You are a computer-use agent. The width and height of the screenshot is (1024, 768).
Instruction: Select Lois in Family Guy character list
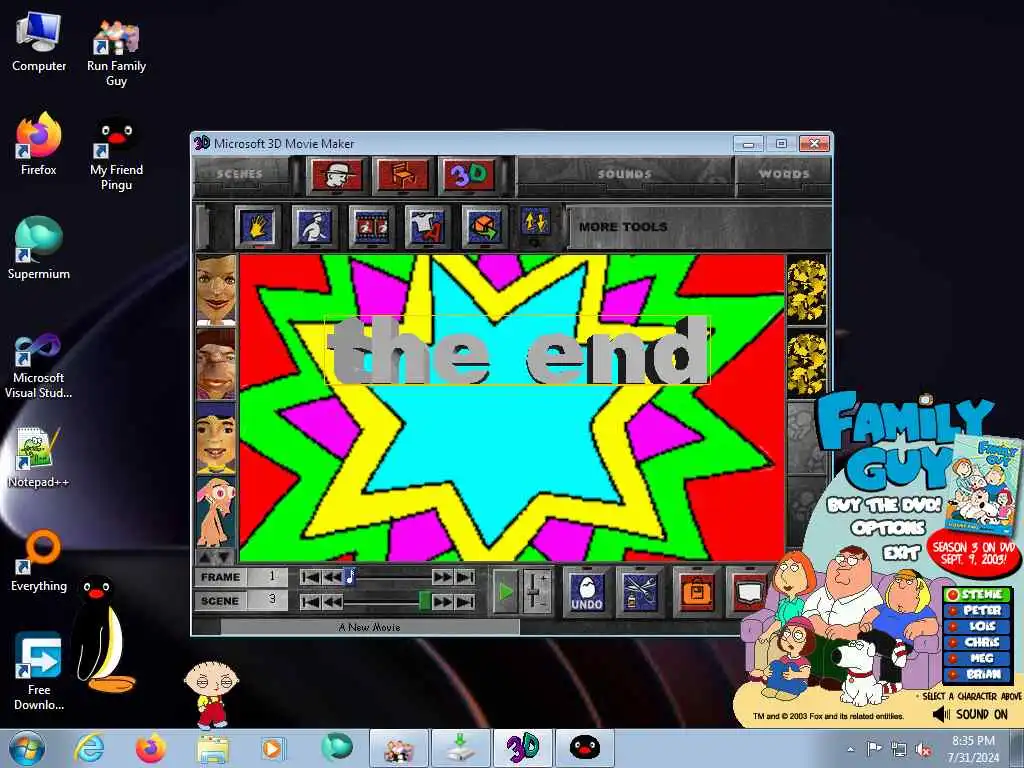point(978,626)
